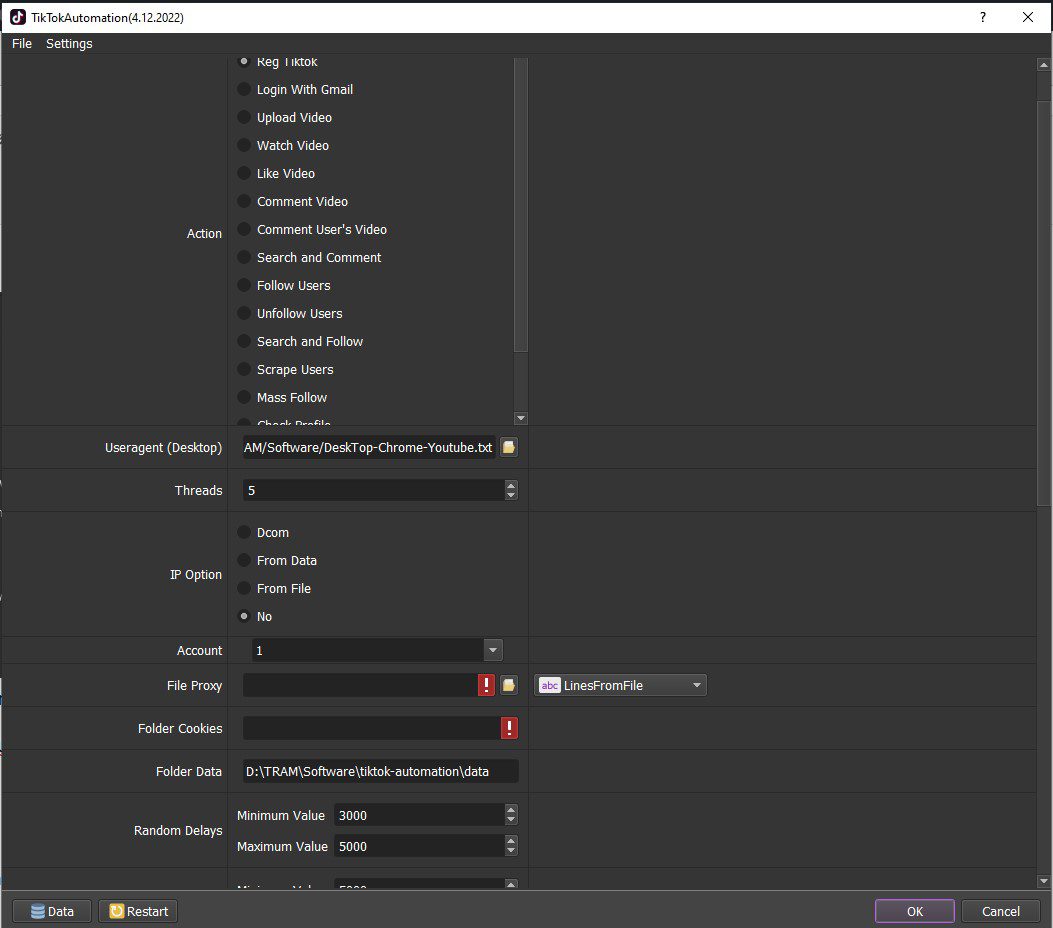This screenshot has width=1053, height=928.
Task: Click the red warning icon in File Proxy field
Action: [486, 685]
